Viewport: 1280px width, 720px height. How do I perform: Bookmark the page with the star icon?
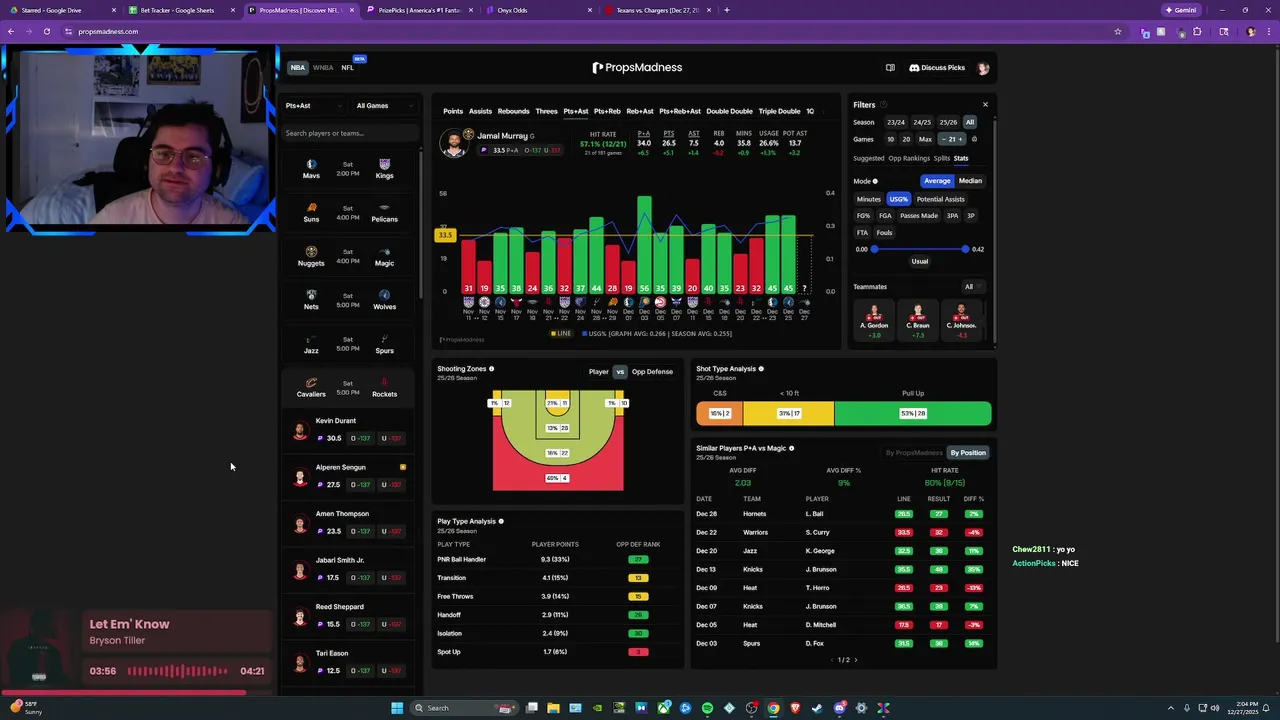[1117, 31]
